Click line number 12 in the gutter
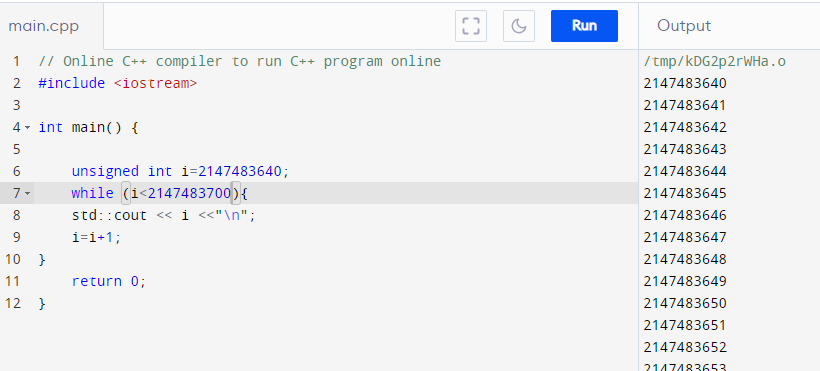The image size is (820, 371). (x=13, y=303)
